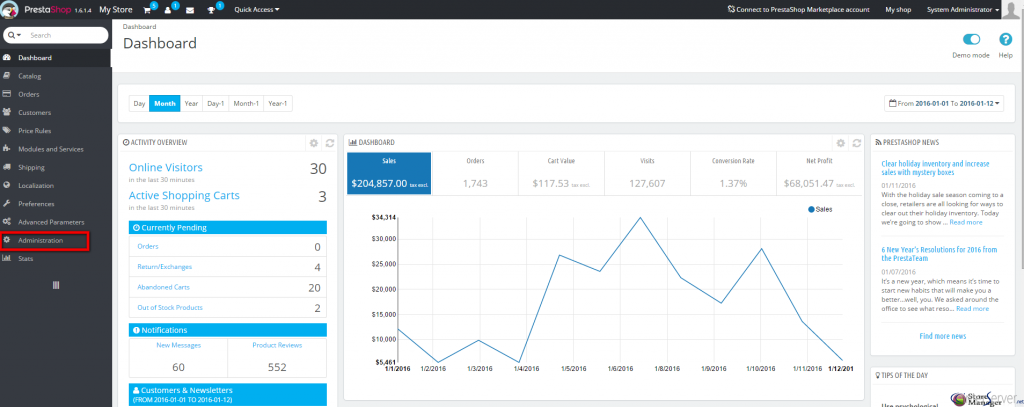Image resolution: width=1024 pixels, height=407 pixels.
Task: Select the Day period button
Action: pos(139,103)
